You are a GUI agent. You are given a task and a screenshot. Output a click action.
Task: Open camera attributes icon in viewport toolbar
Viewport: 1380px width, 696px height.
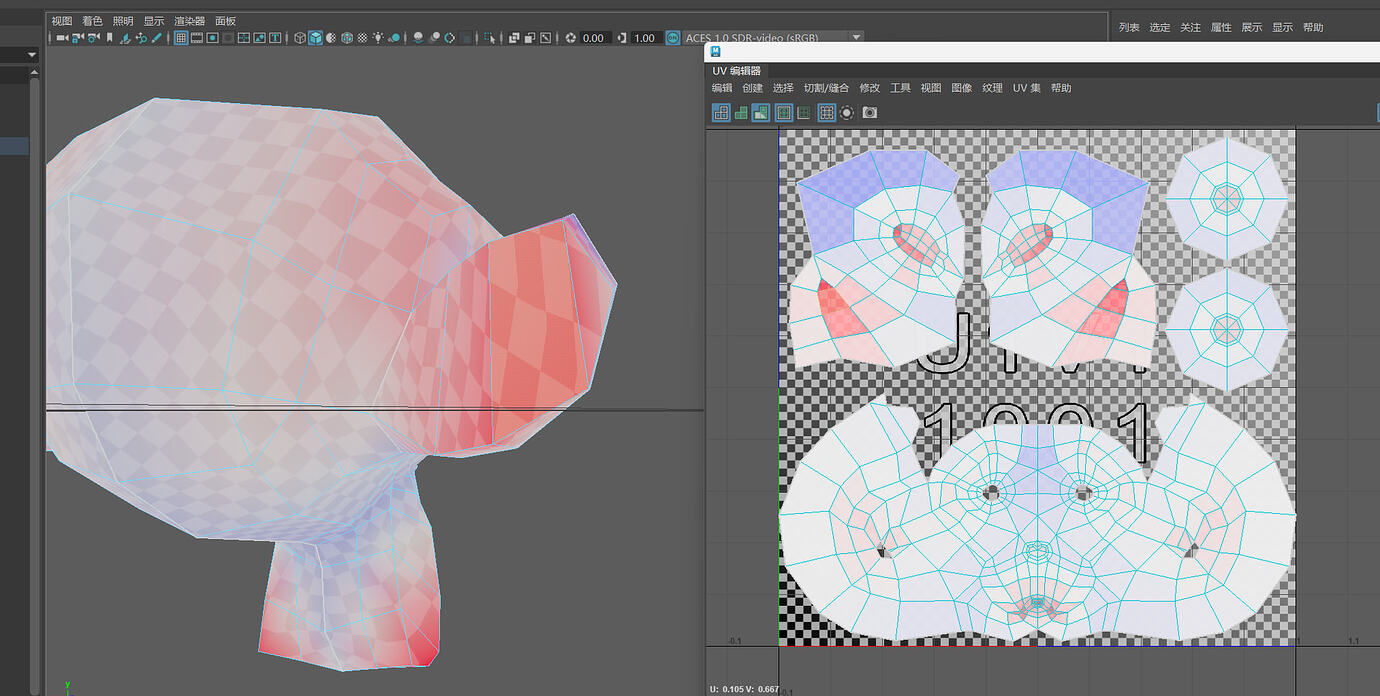pos(93,38)
